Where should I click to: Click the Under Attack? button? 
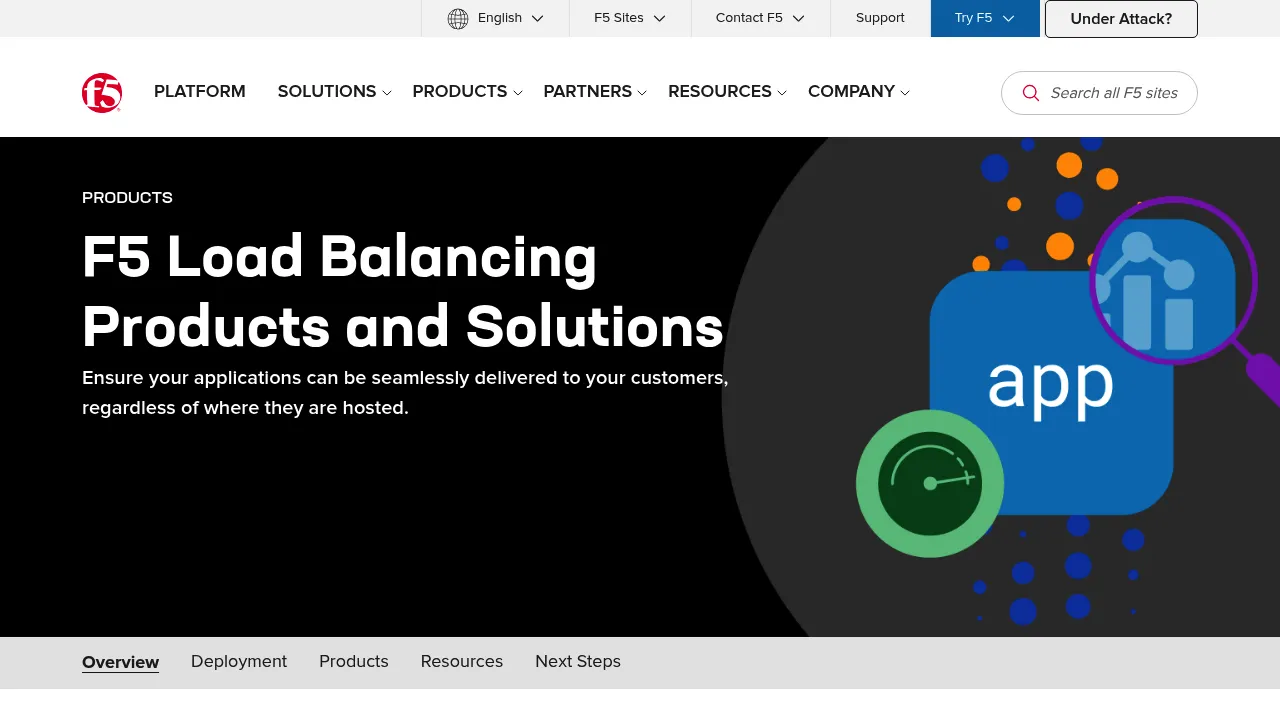pyautogui.click(x=1121, y=19)
